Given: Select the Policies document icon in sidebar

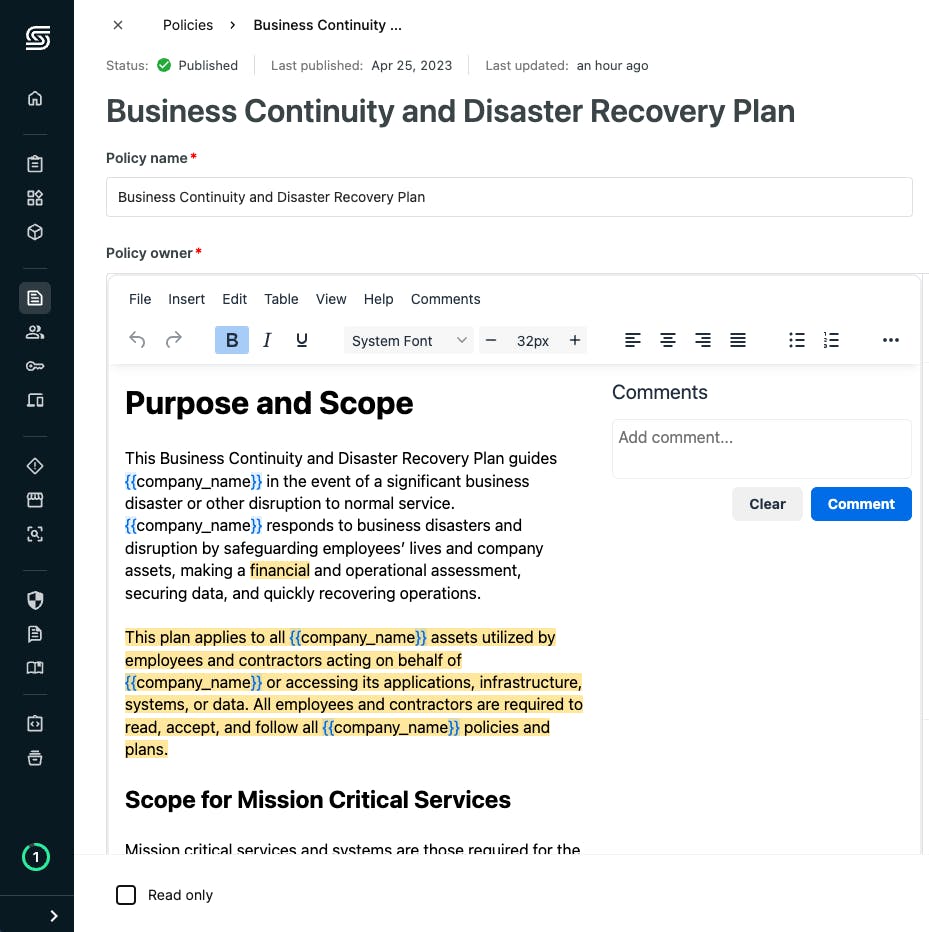Looking at the screenshot, I should point(35,298).
